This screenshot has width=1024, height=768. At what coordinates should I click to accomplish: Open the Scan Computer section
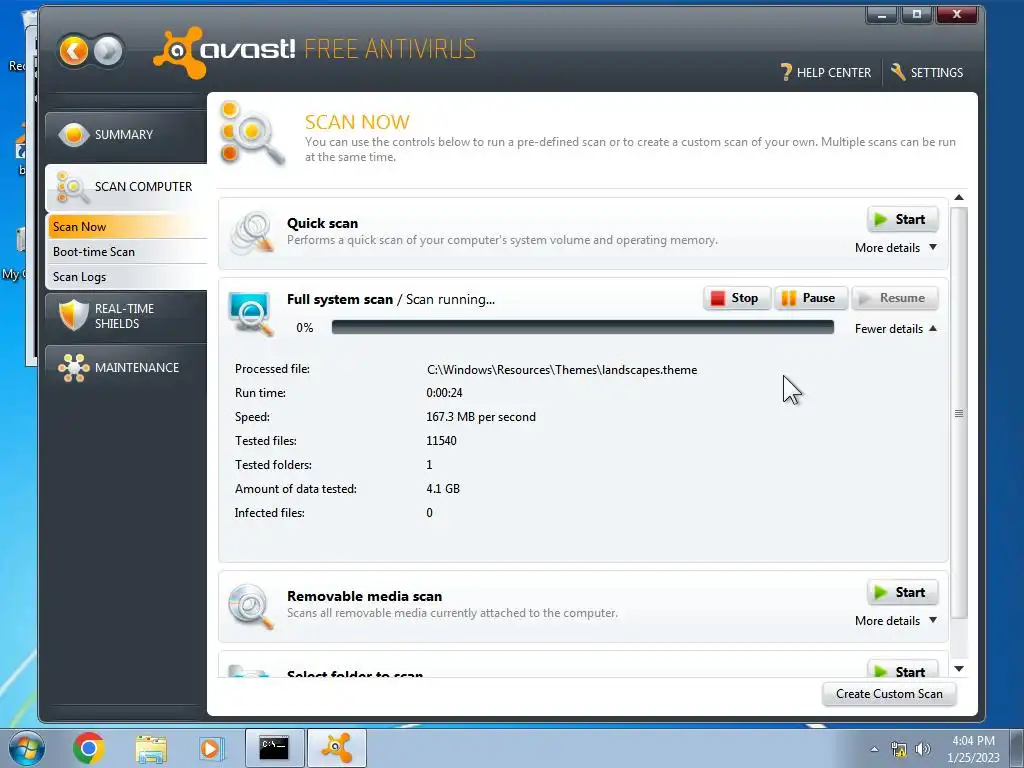tap(126, 187)
